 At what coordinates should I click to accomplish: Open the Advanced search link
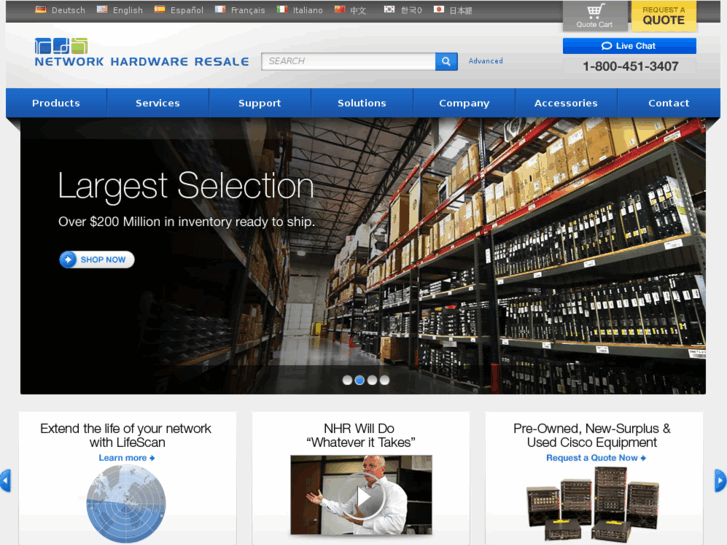coord(485,61)
